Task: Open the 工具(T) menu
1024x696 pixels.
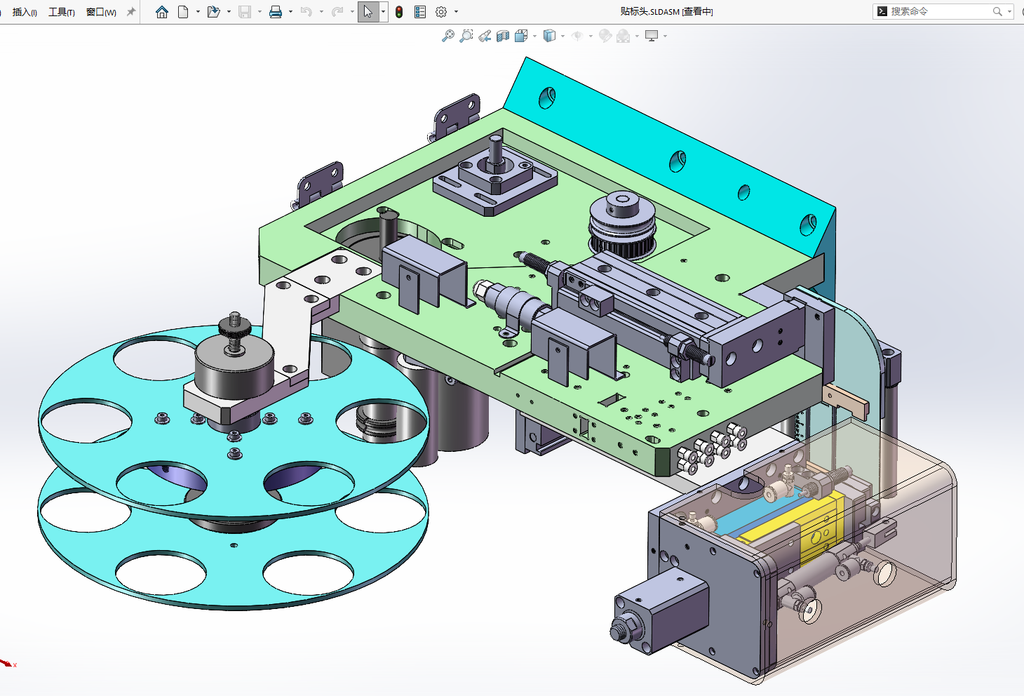Action: tap(61, 12)
